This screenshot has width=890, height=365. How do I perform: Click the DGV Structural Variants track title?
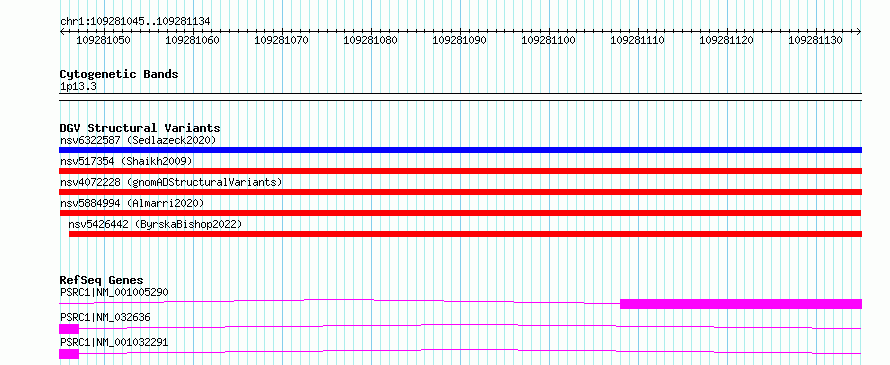140,128
